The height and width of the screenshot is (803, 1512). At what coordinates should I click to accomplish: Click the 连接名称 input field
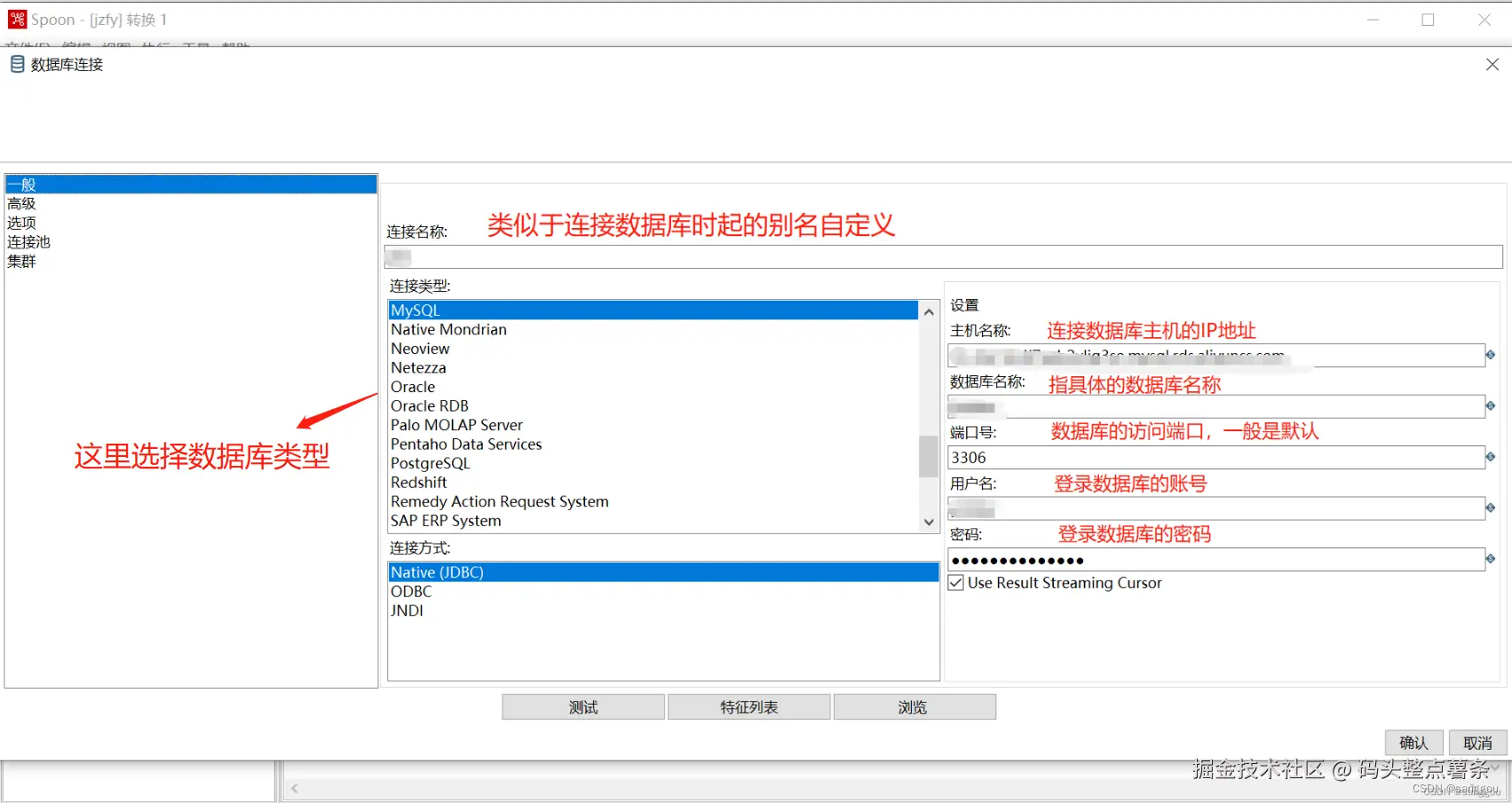click(x=944, y=257)
